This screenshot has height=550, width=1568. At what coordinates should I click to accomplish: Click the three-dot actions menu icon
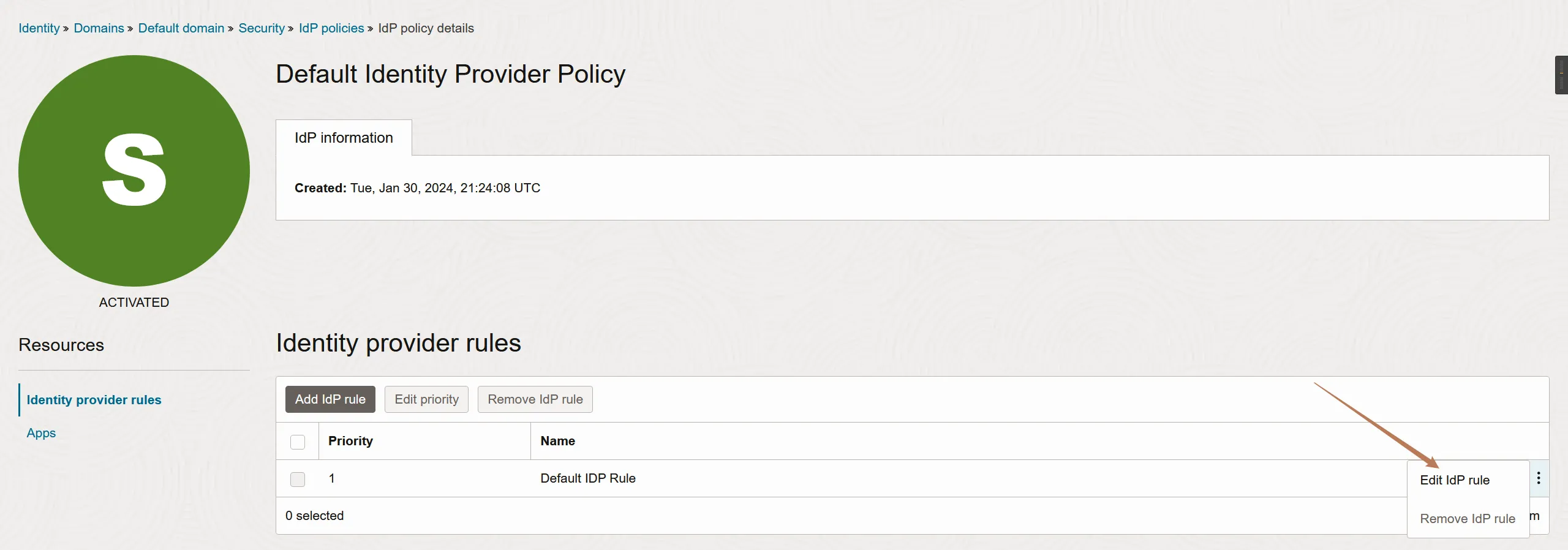pos(1538,478)
